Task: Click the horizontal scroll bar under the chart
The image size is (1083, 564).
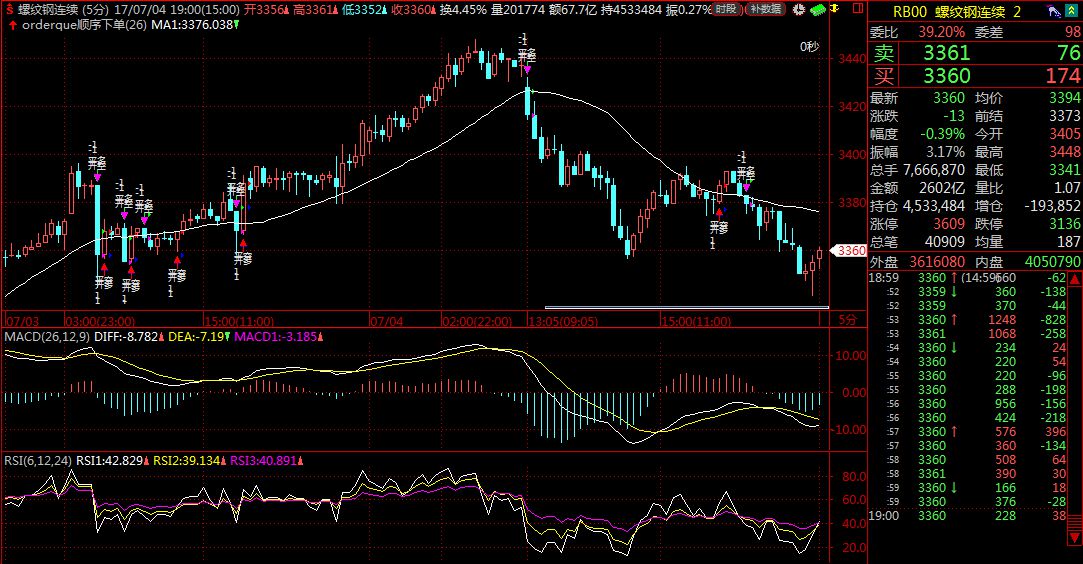Action: point(686,307)
